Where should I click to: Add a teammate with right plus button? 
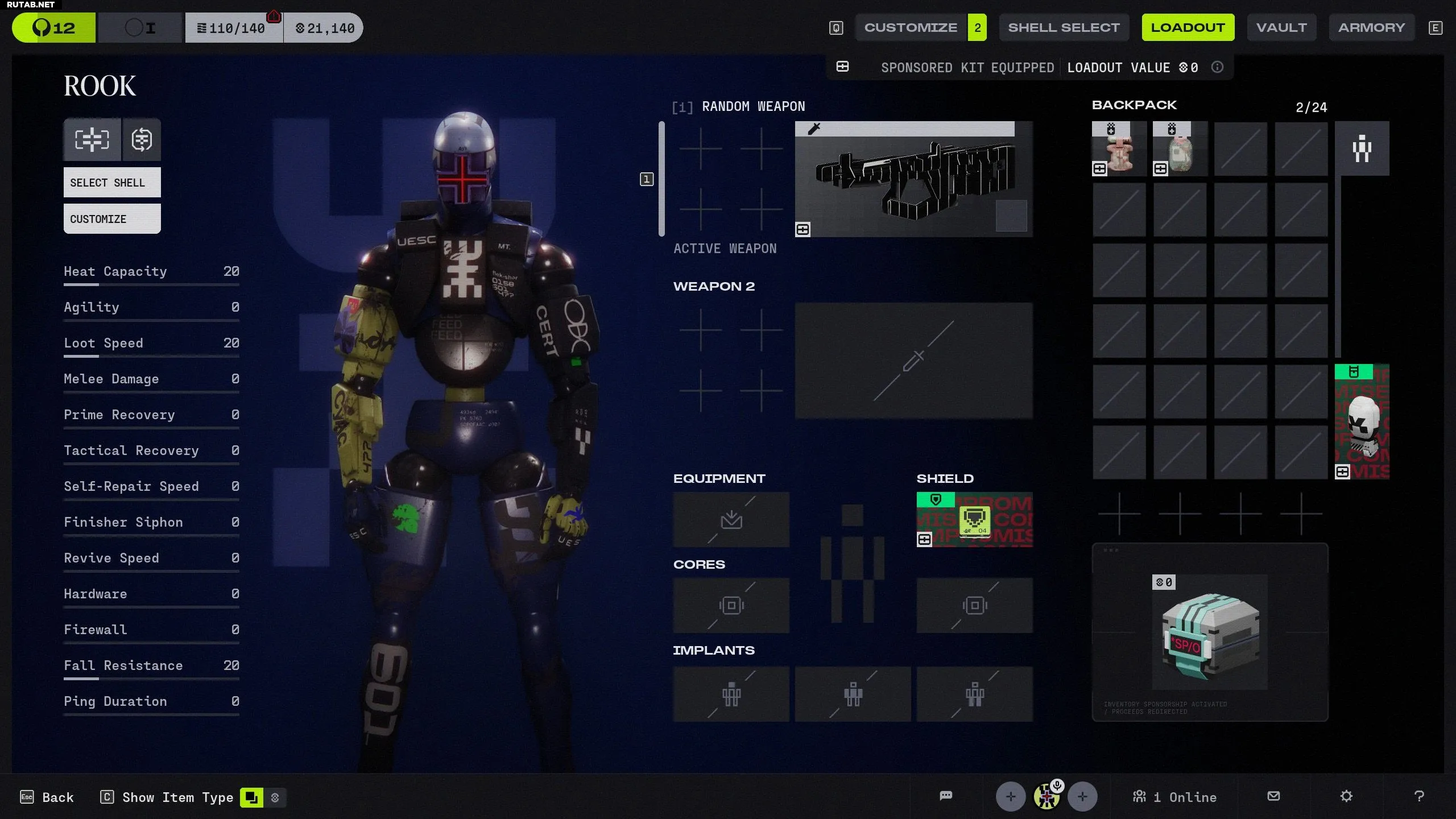[x=1082, y=797]
